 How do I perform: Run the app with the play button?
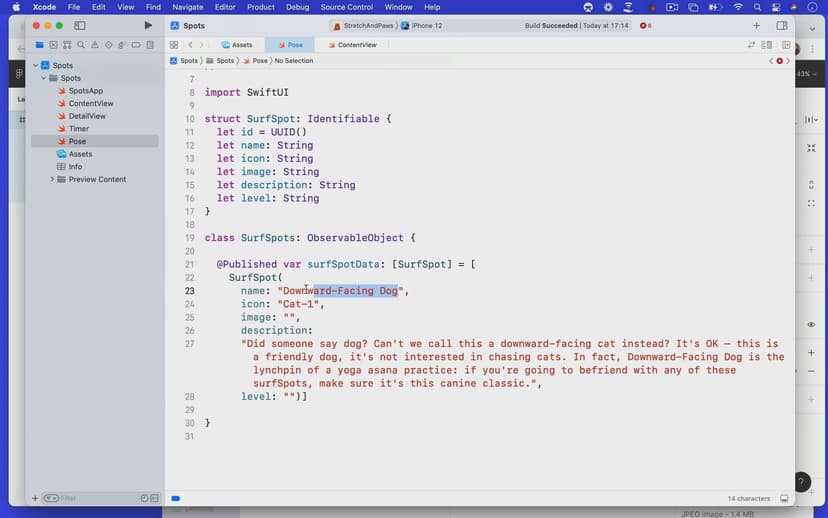point(148,25)
